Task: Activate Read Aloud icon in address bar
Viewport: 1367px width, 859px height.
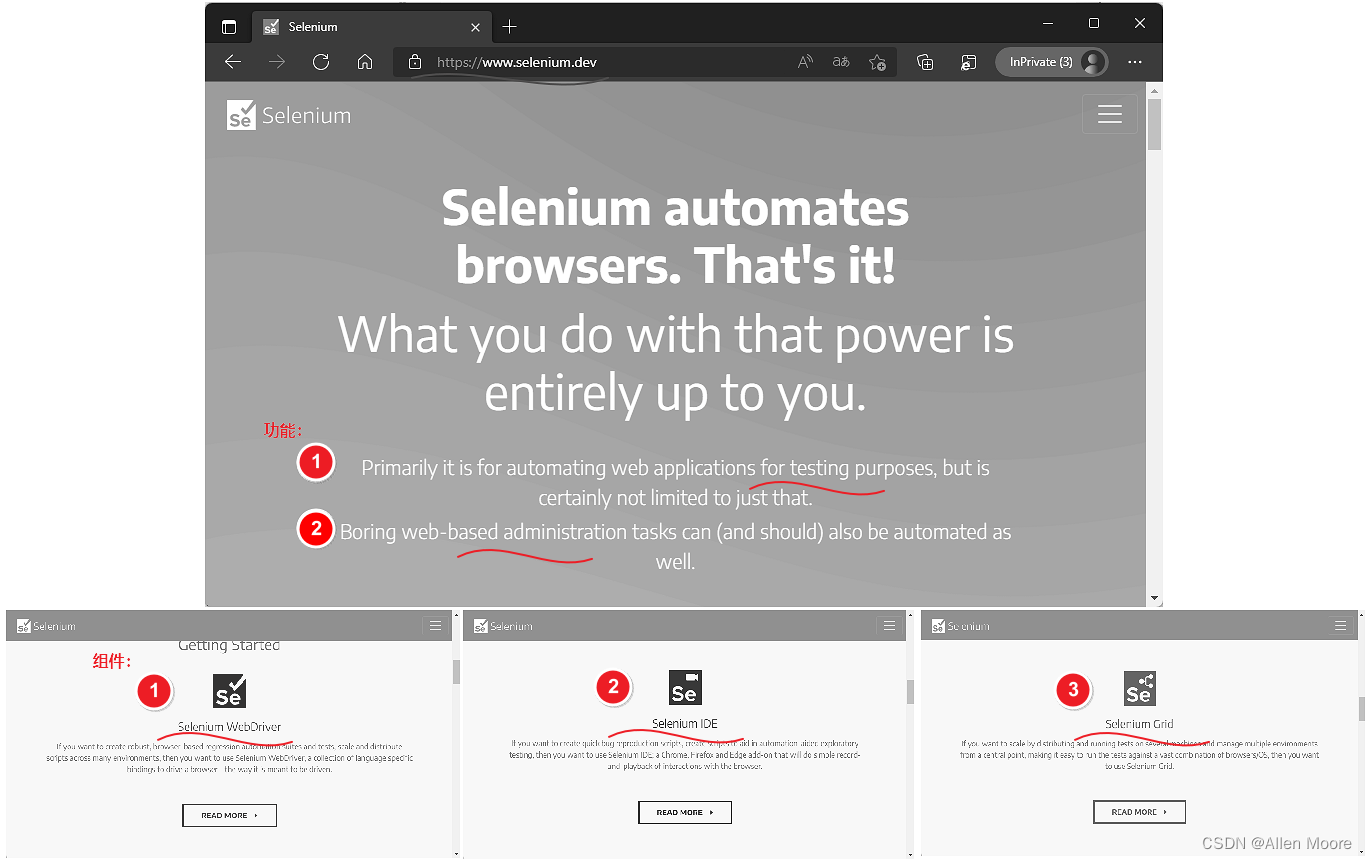Action: tap(805, 62)
